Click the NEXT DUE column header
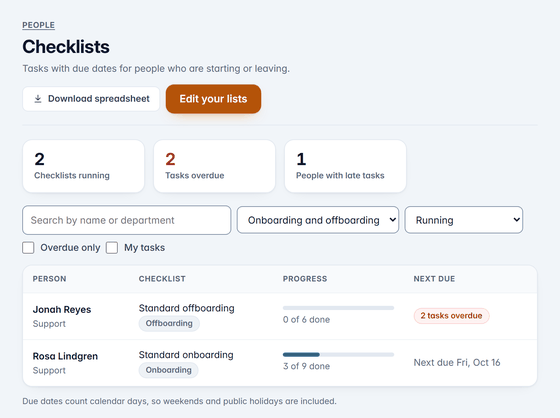 434,279
